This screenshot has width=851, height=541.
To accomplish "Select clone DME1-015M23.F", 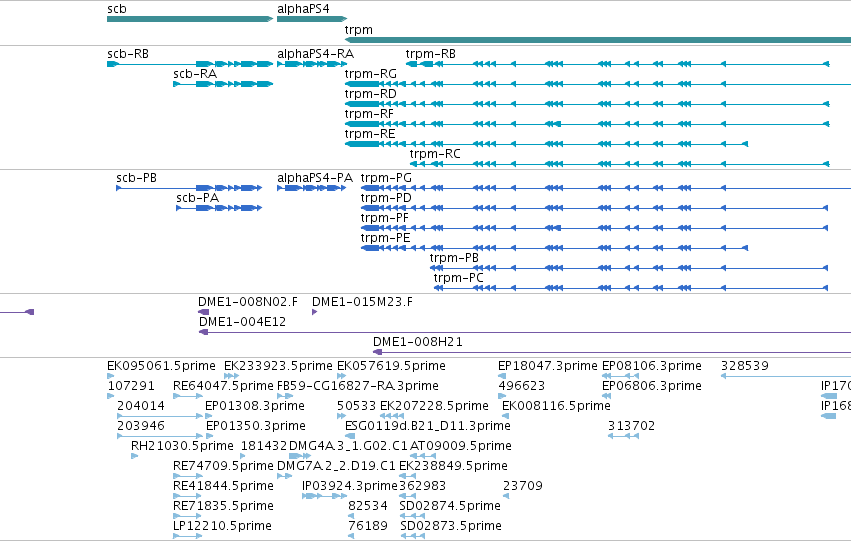I will 315,312.
